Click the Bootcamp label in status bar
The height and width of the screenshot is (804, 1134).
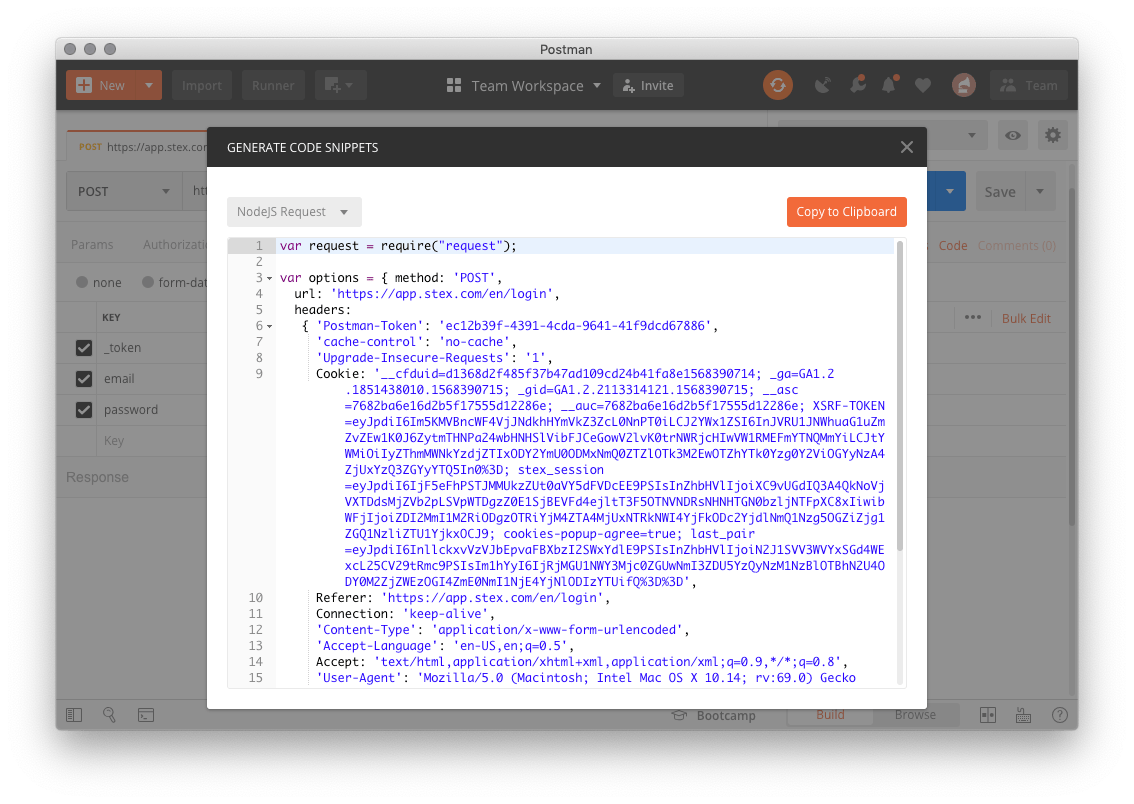coord(726,715)
